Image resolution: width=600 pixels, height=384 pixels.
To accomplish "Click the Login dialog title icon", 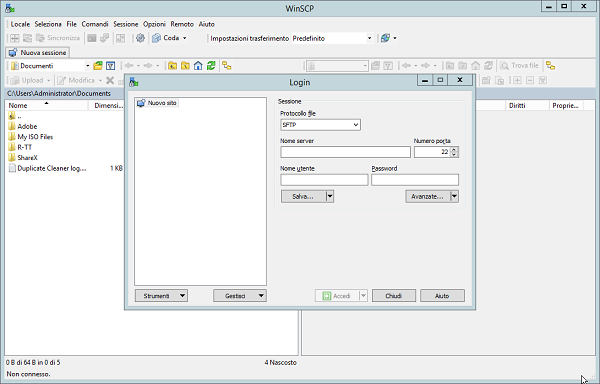I will pyautogui.click(x=134, y=82).
